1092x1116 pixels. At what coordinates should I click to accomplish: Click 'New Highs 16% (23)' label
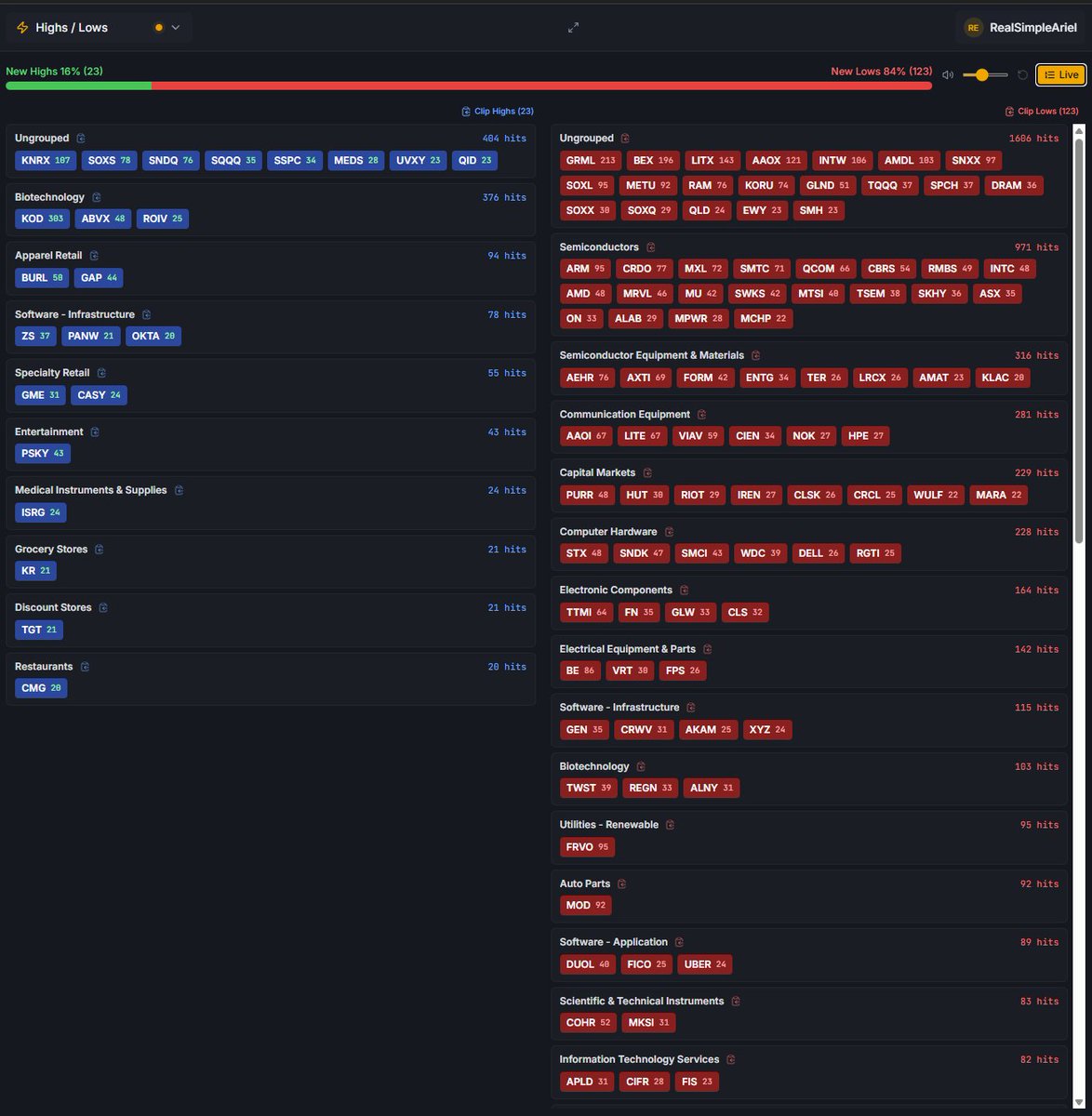point(54,72)
